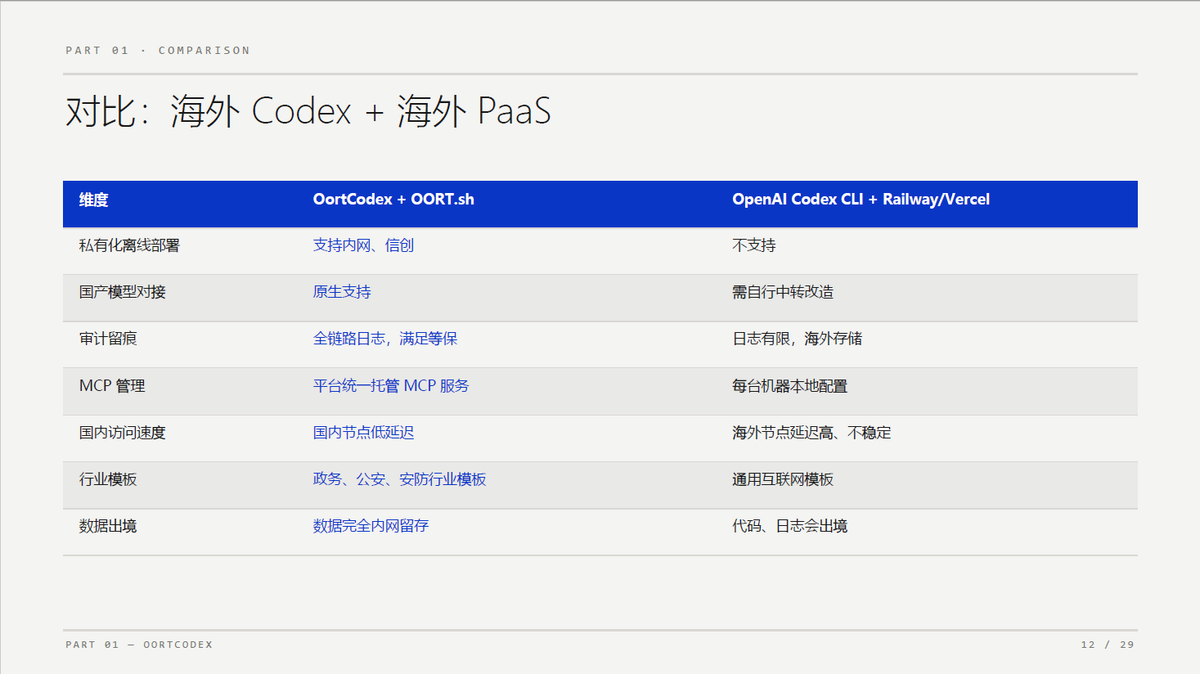Click the 'OortCodex + OORT.sh' column header
This screenshot has width=1200, height=674.
click(393, 199)
